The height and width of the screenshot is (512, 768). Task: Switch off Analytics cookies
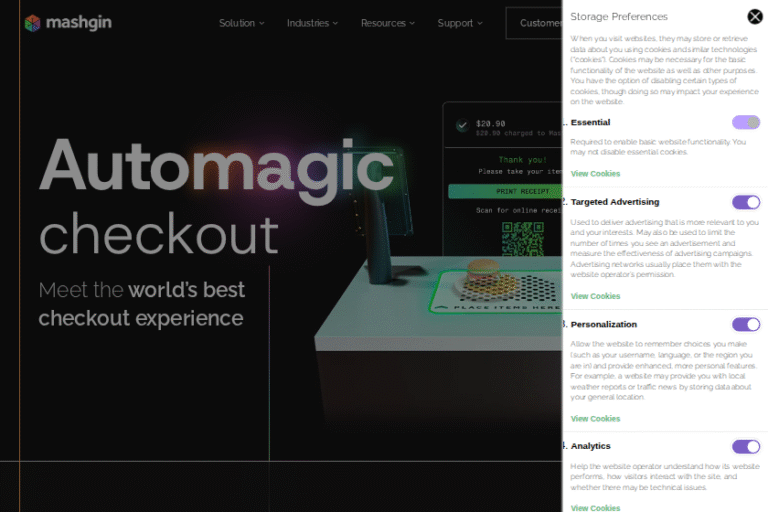(x=745, y=446)
